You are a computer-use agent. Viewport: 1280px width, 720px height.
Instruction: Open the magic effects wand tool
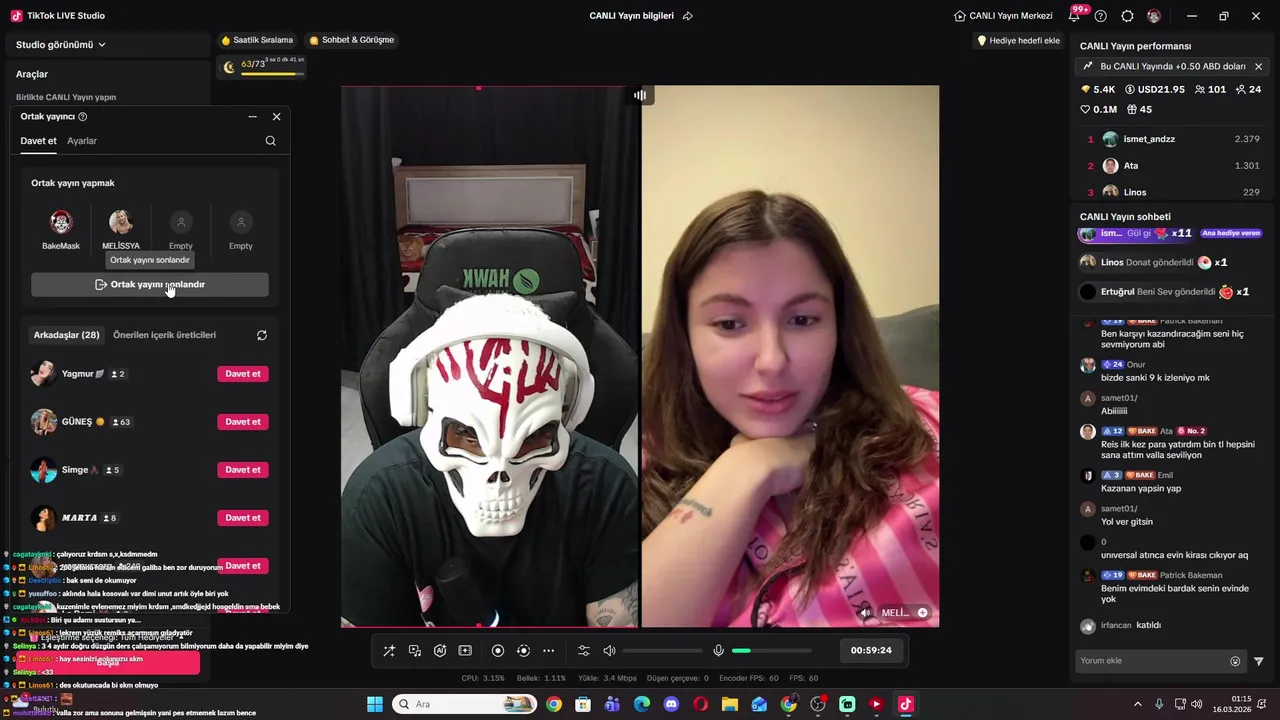[389, 651]
